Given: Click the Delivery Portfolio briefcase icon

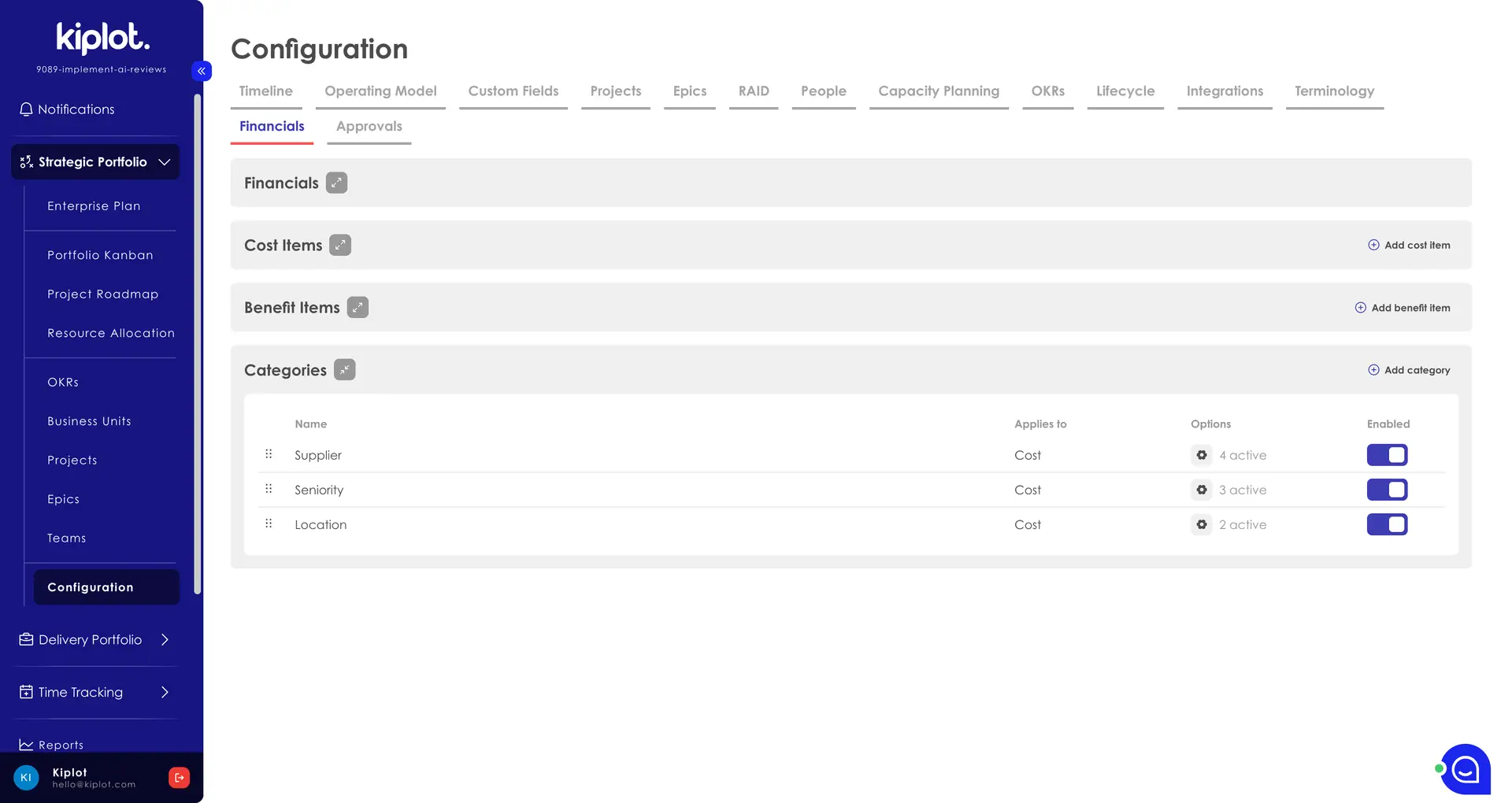Looking at the screenshot, I should click(26, 639).
